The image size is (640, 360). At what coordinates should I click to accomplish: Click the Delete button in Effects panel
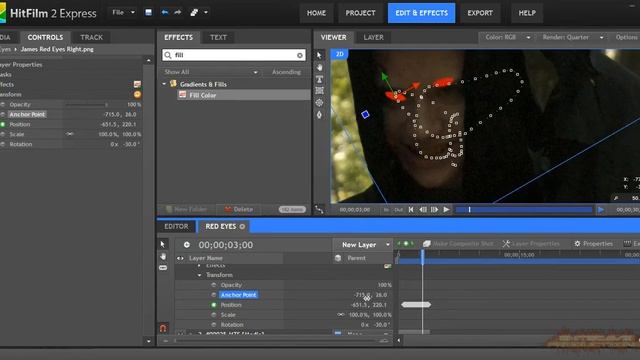[x=239, y=209]
